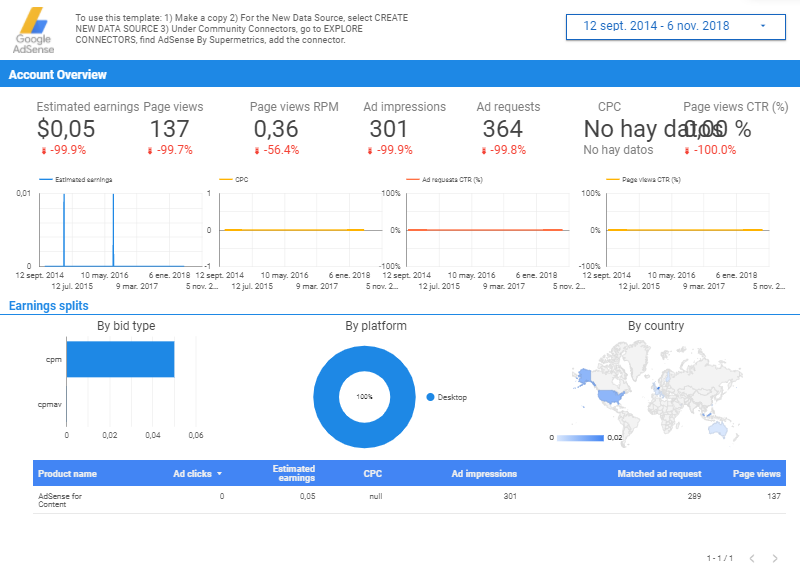Click the Google AdSense logo
This screenshot has width=800, height=565.
34,30
